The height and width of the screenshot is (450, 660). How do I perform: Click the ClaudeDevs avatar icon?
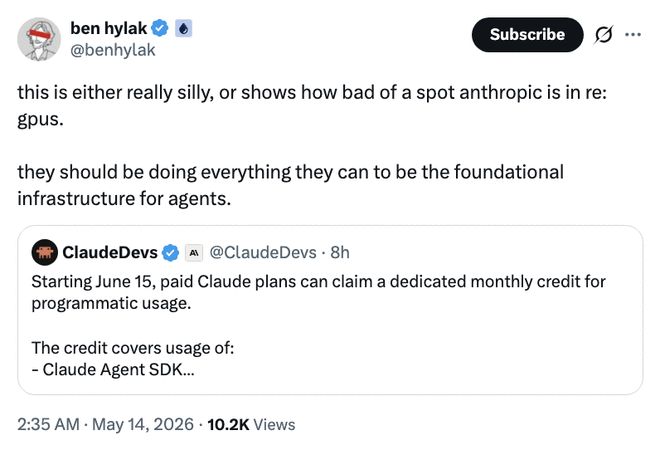pyautogui.click(x=45, y=252)
